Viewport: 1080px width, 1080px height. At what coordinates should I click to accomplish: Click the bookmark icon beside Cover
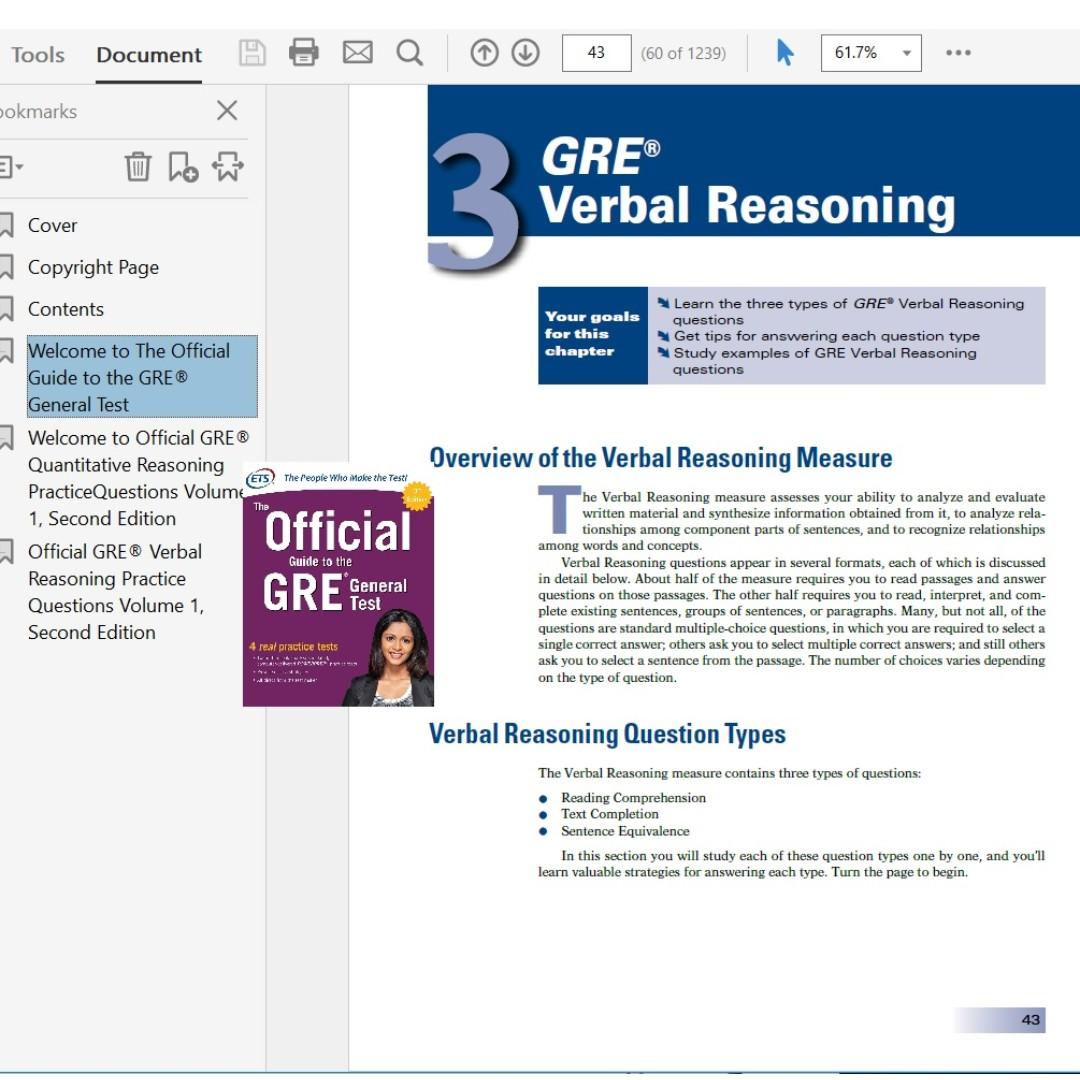(6, 225)
